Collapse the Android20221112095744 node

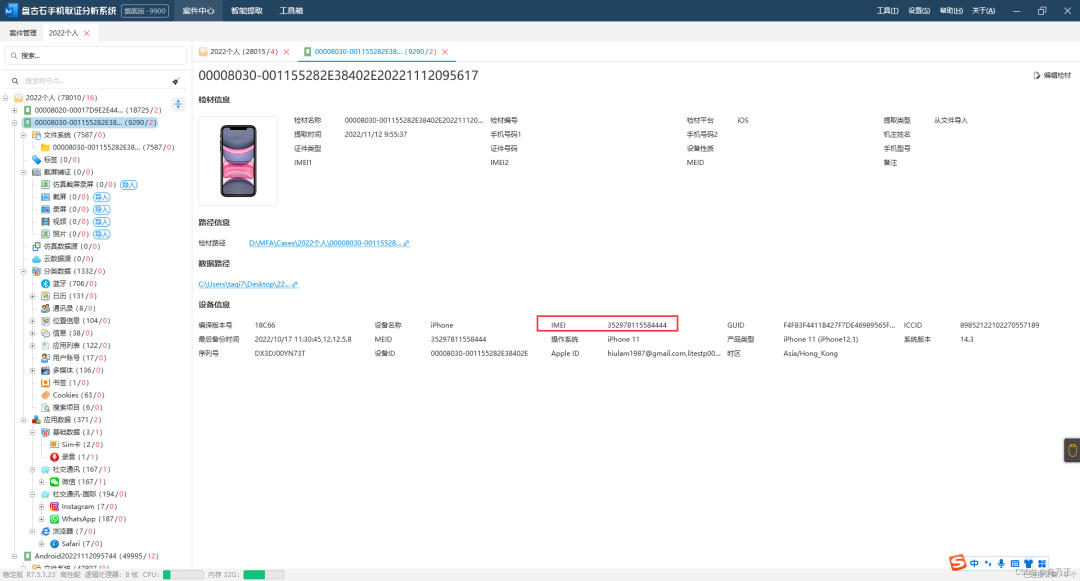coord(14,556)
